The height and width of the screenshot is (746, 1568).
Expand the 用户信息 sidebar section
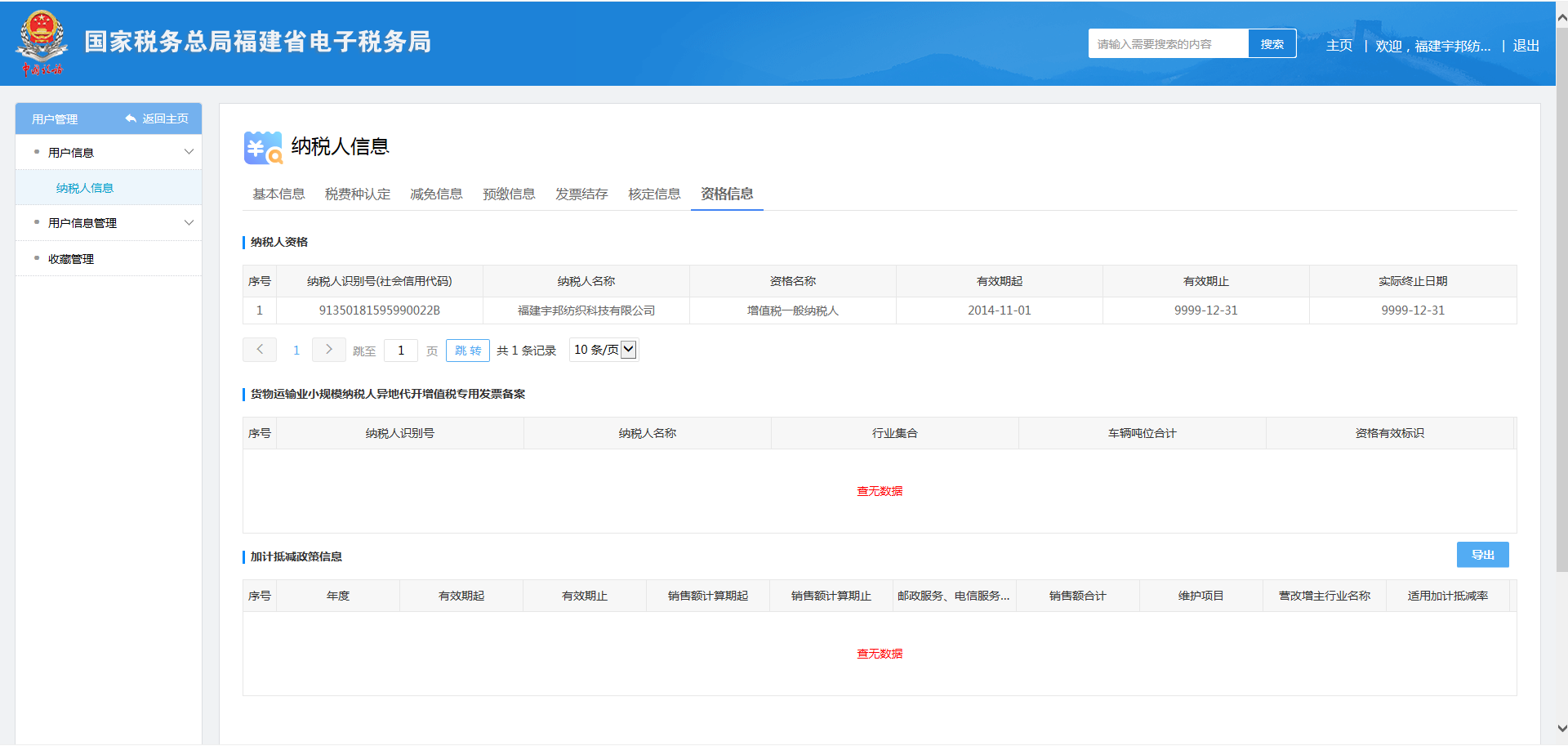tap(189, 152)
